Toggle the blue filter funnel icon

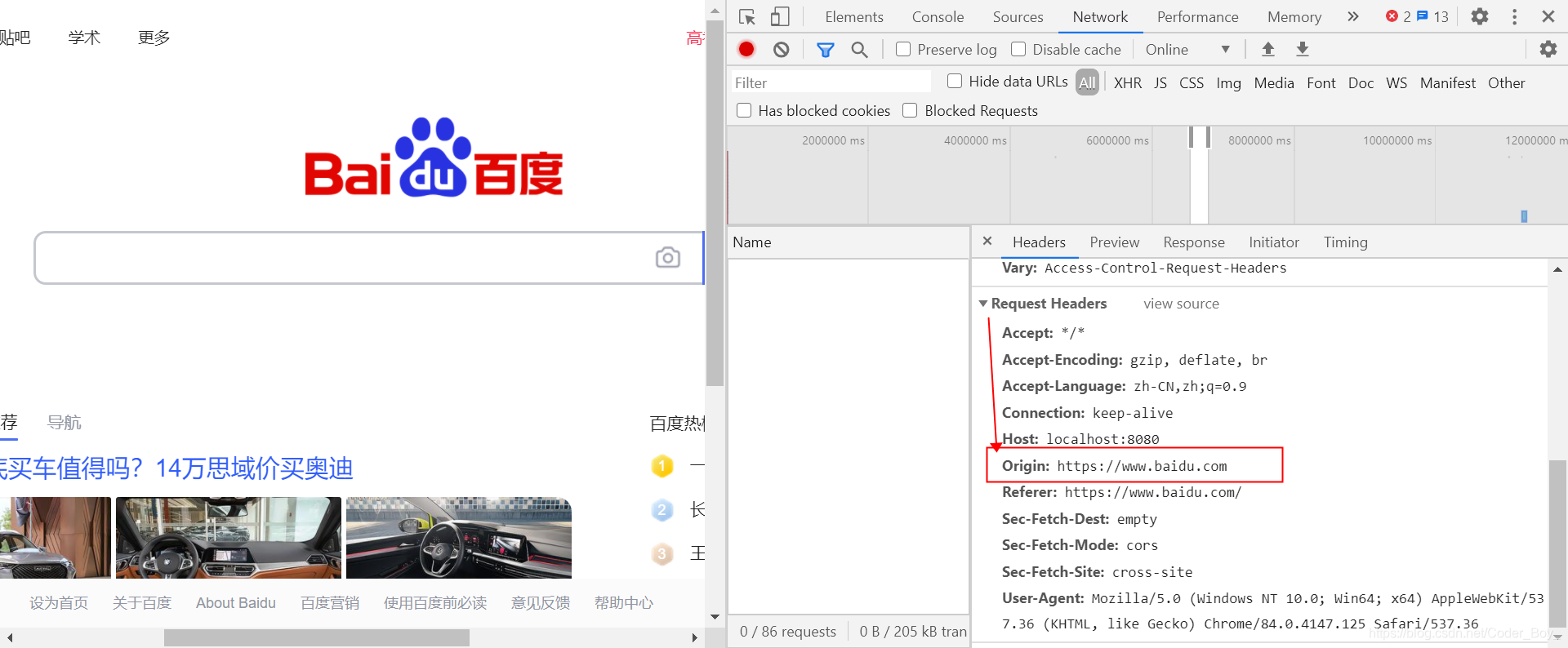point(826,50)
